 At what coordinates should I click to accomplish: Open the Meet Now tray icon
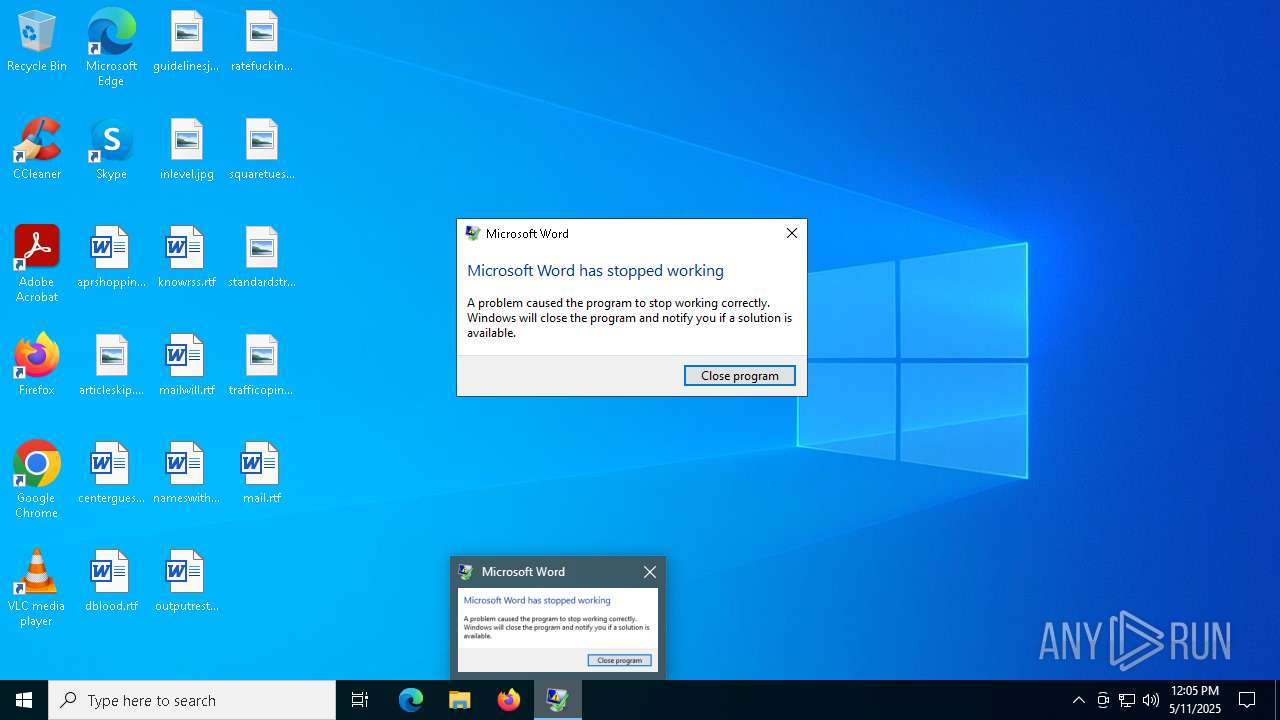[x=1103, y=700]
